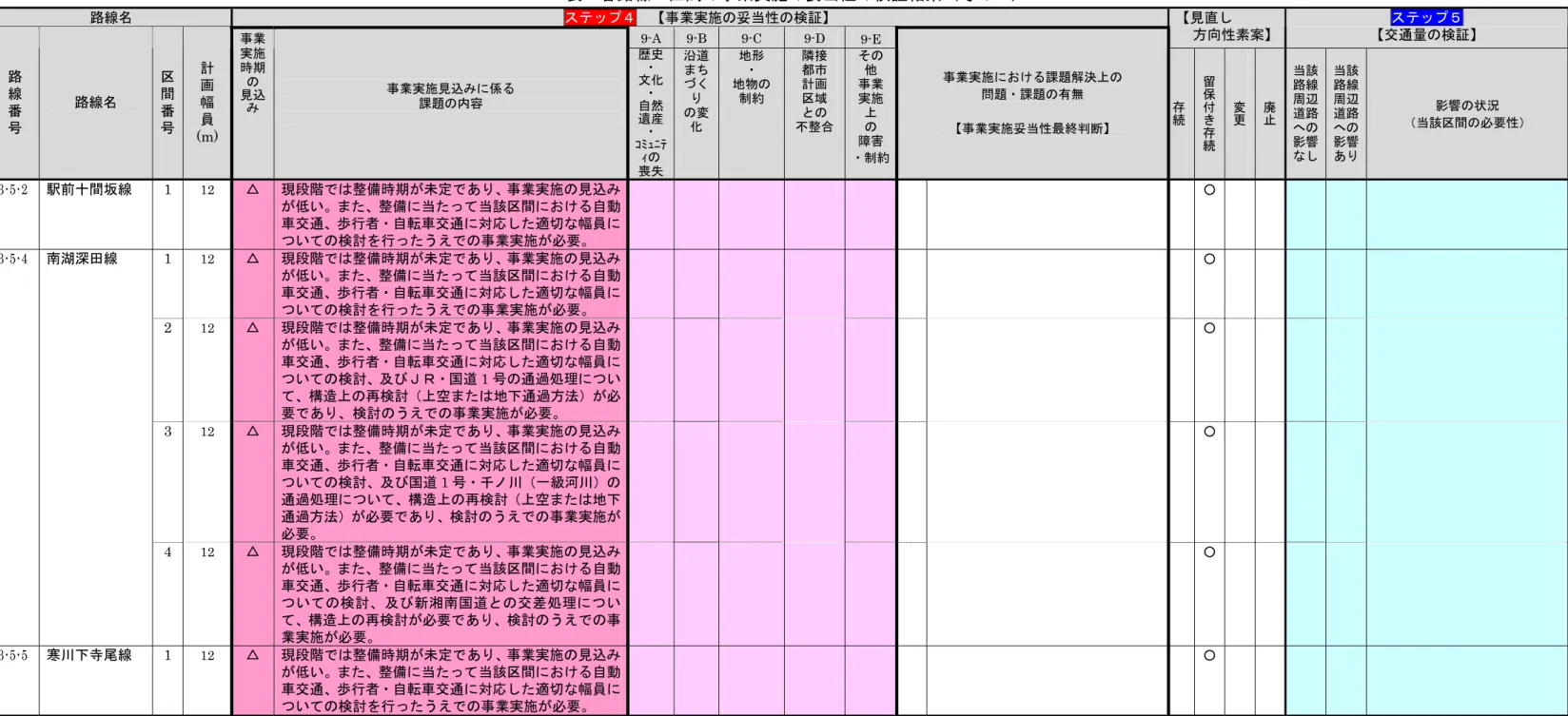Select the 【事業実施の妥当性の検証】 heading
Image resolution: width=1568 pixels, height=716 pixels.
click(x=742, y=17)
